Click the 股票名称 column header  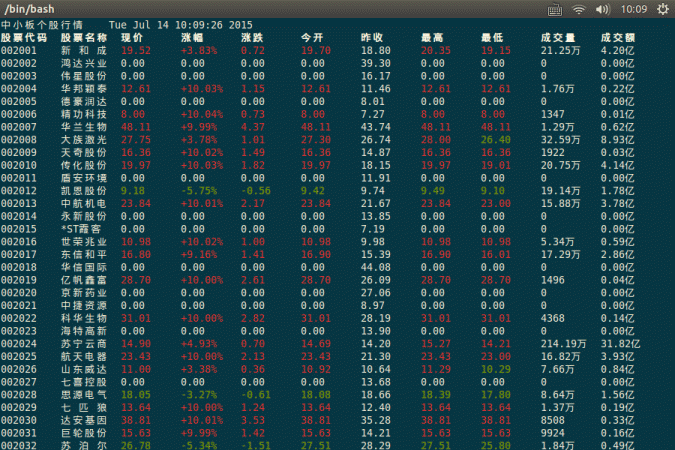pyautogui.click(x=84, y=38)
